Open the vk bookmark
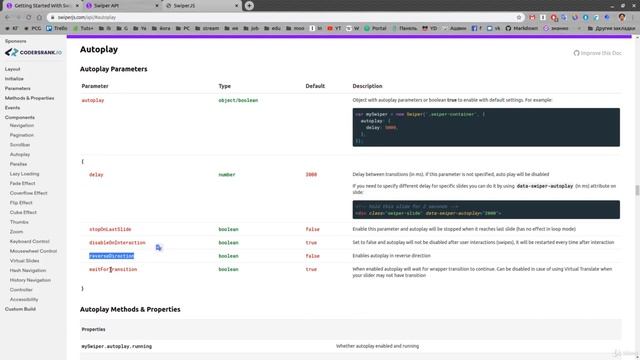The image size is (640, 360). (493, 29)
